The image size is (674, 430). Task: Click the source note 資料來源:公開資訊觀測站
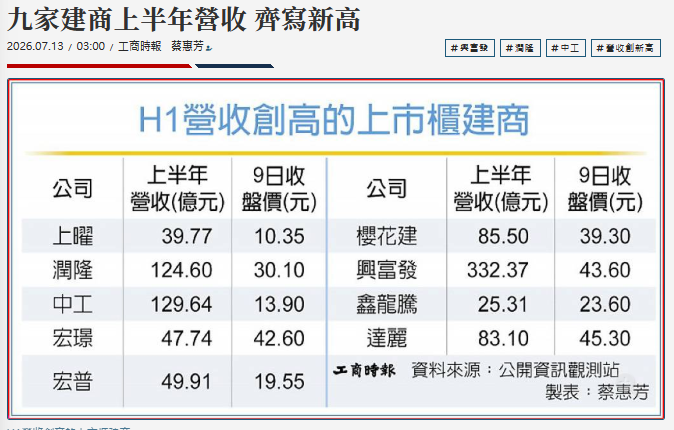[515, 370]
